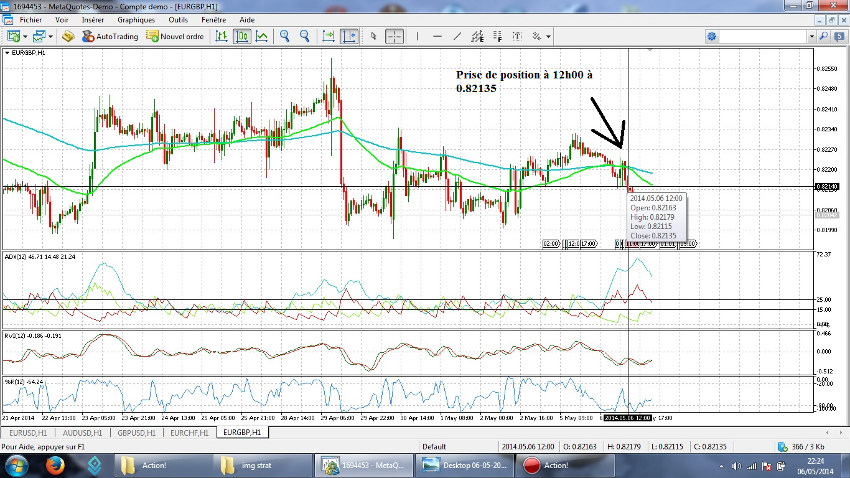
Task: Focus the toolbar search input field
Action: click(x=764, y=36)
